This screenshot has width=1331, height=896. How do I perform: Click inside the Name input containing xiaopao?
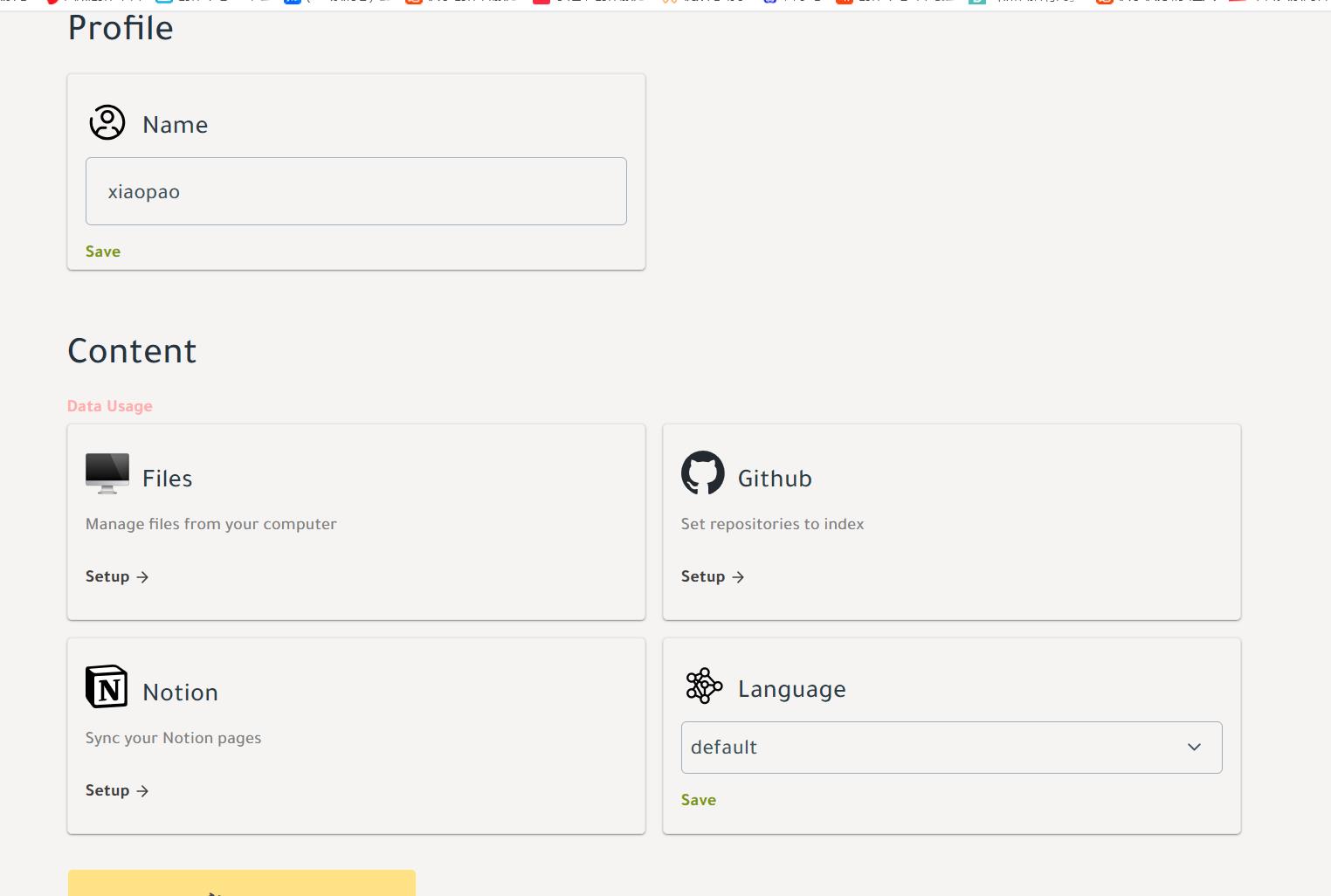pos(356,191)
